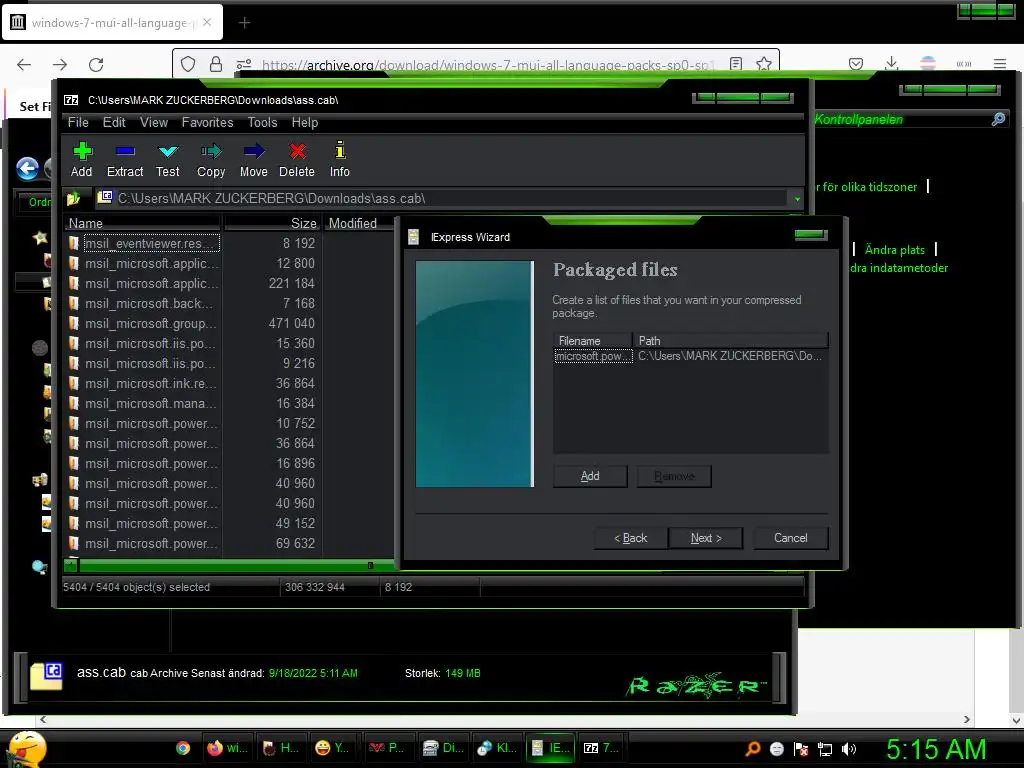Sort 7-Zip list by Size column
The height and width of the screenshot is (768, 1024).
[272, 223]
